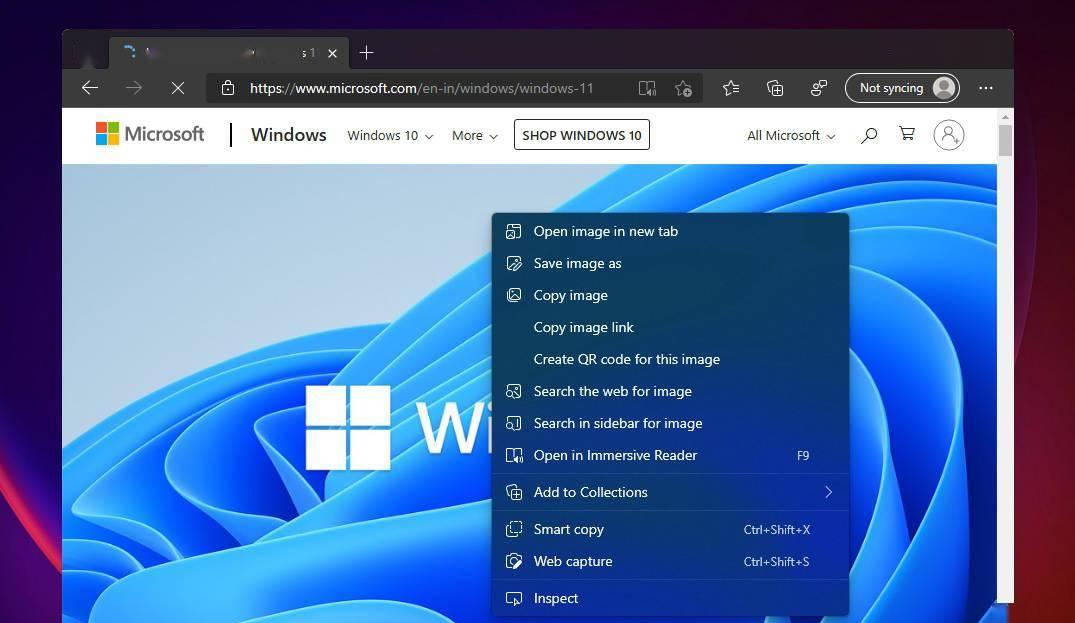1075x623 pixels.
Task: Select Copy image link
Action: tap(670, 328)
